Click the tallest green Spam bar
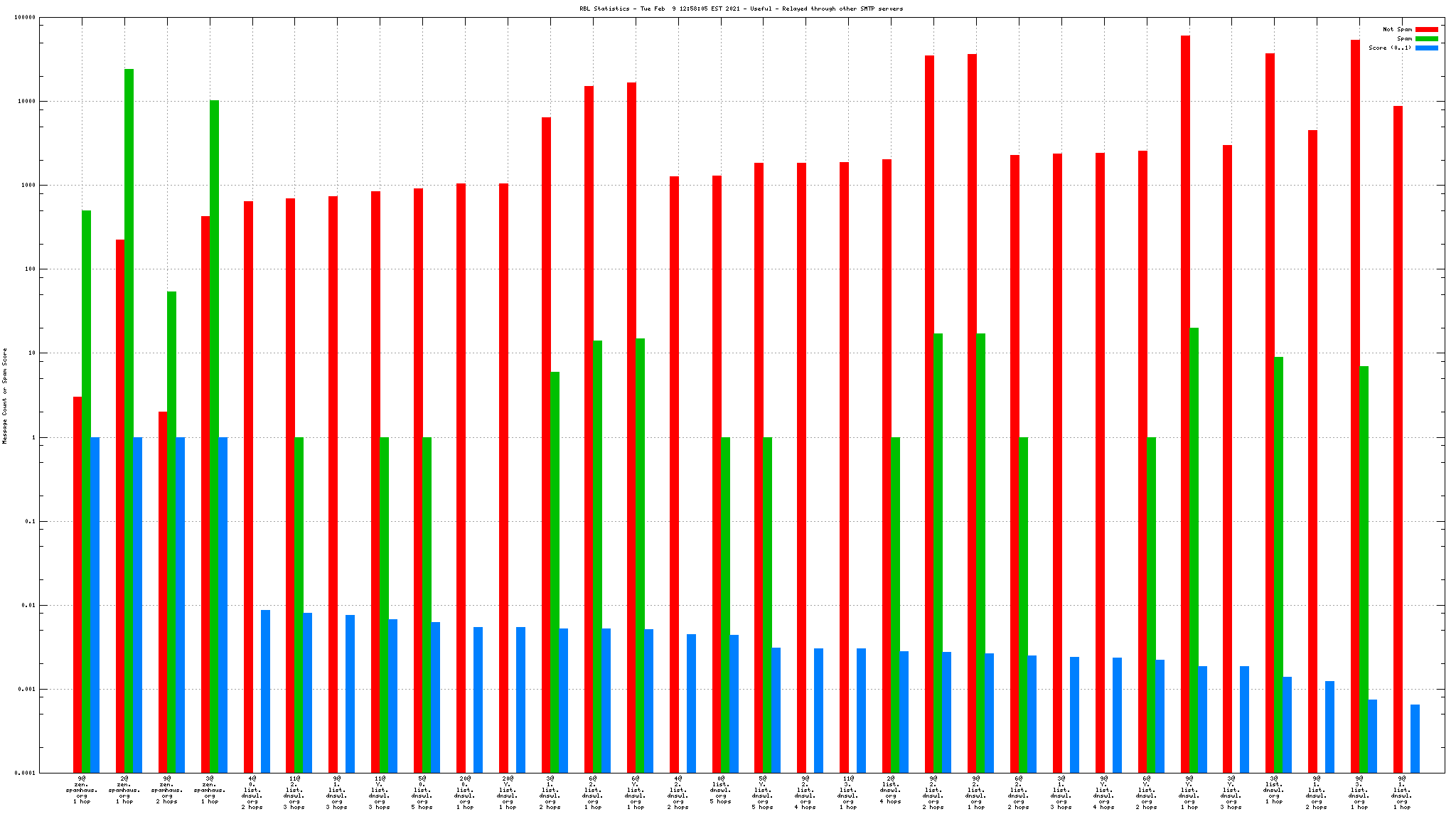This screenshot has width=1456, height=819. point(129,419)
